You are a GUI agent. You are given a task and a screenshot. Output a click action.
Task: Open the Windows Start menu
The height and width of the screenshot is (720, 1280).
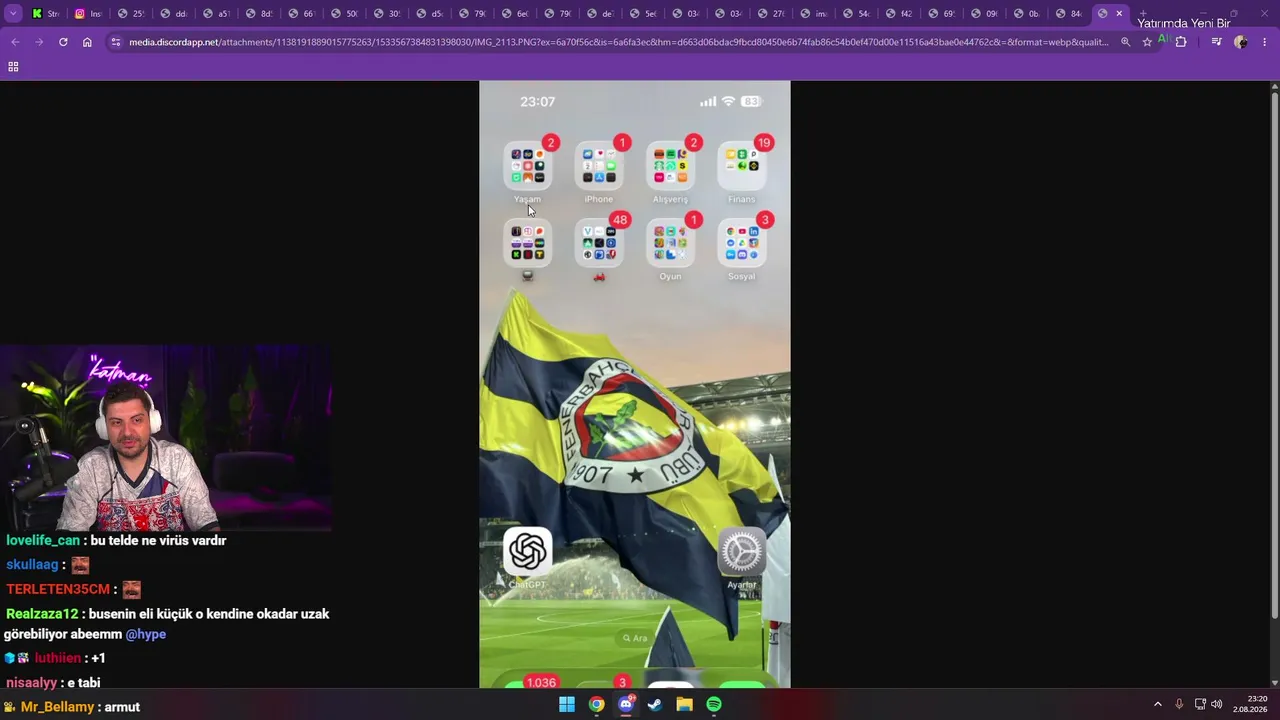(567, 705)
